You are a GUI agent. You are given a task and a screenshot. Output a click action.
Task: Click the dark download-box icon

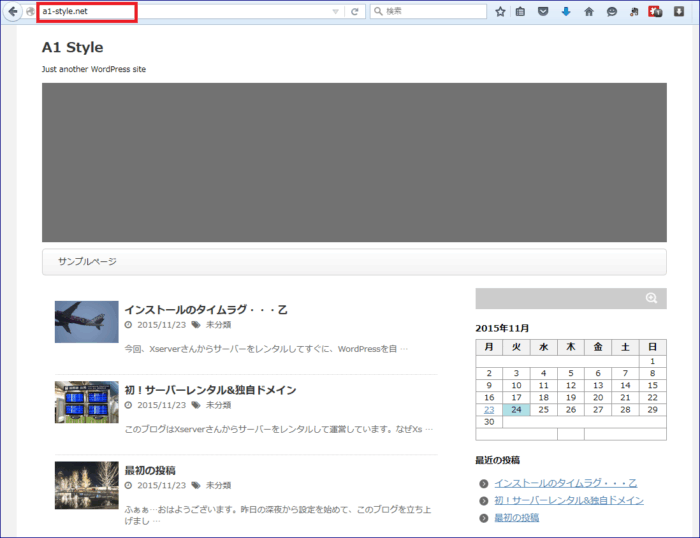pyautogui.click(x=679, y=12)
